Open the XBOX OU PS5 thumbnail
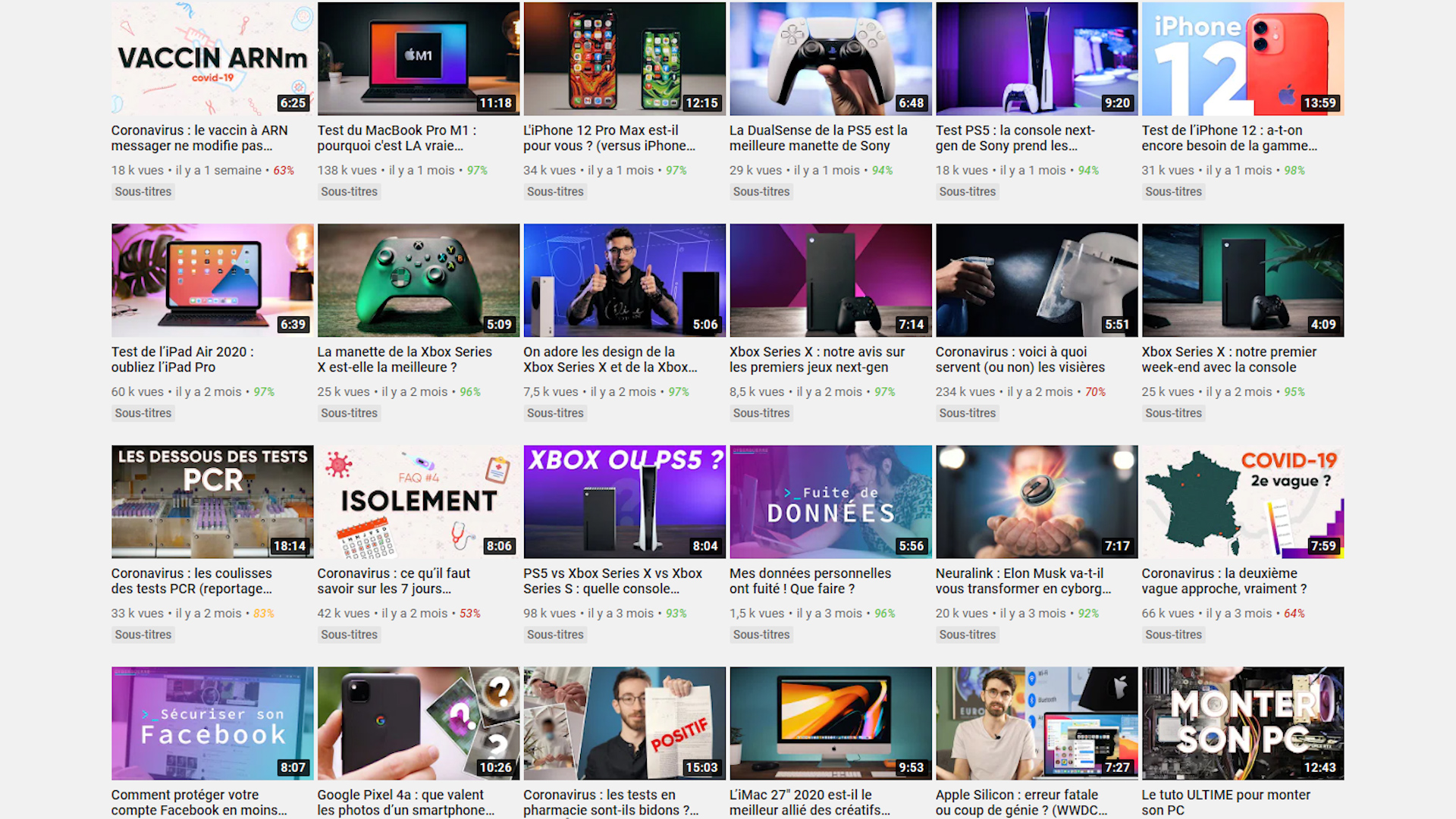The height and width of the screenshot is (819, 1456). point(625,501)
